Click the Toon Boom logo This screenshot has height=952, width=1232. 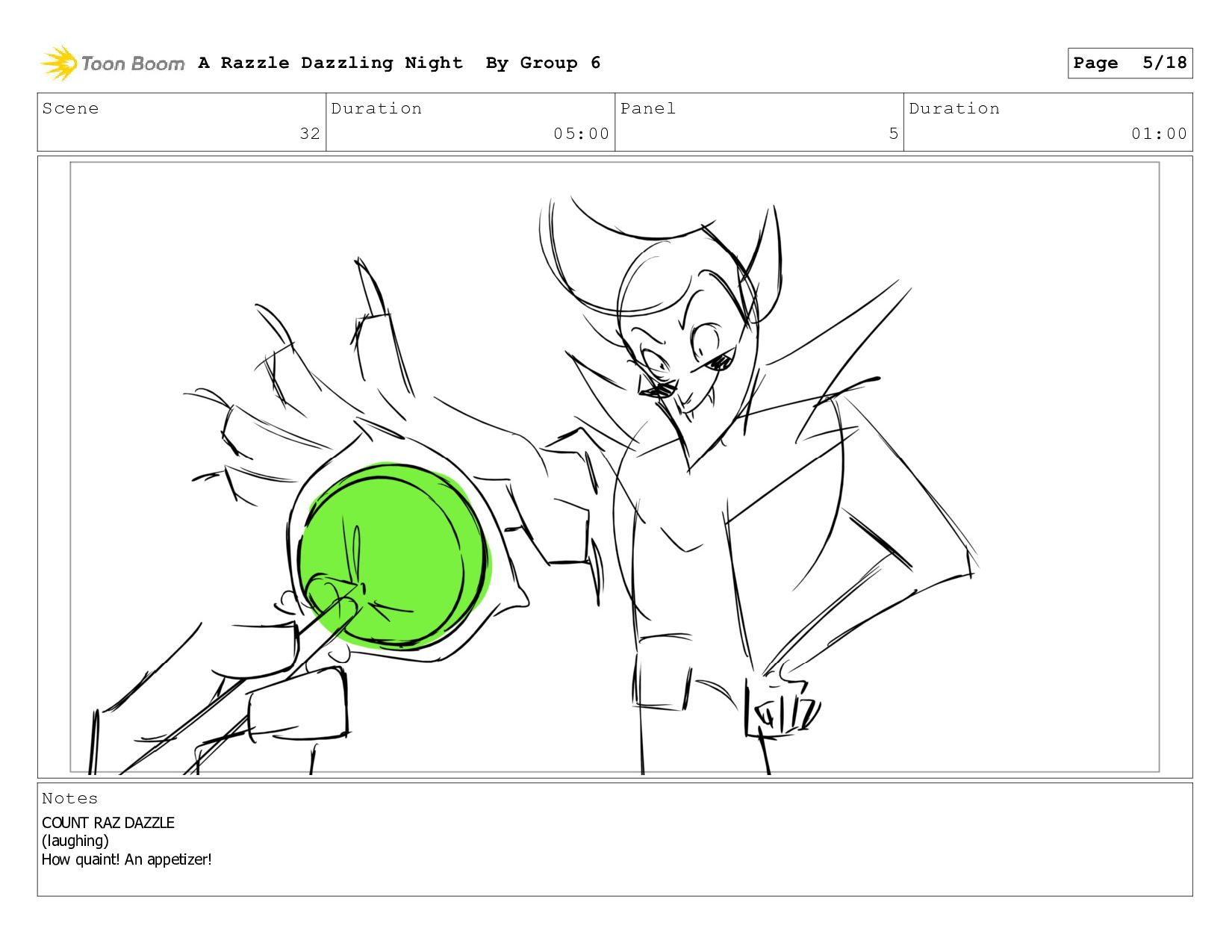pos(112,63)
